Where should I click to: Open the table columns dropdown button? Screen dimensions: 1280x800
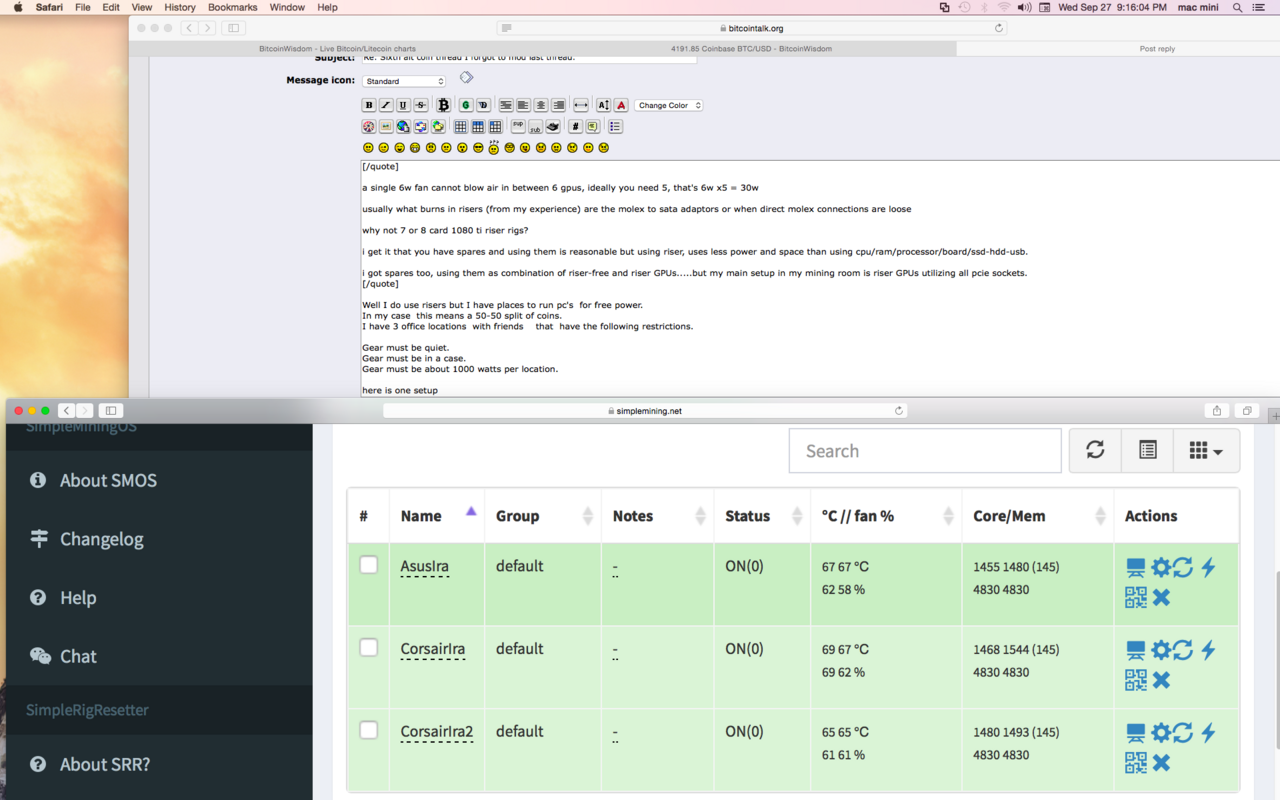pos(1207,450)
